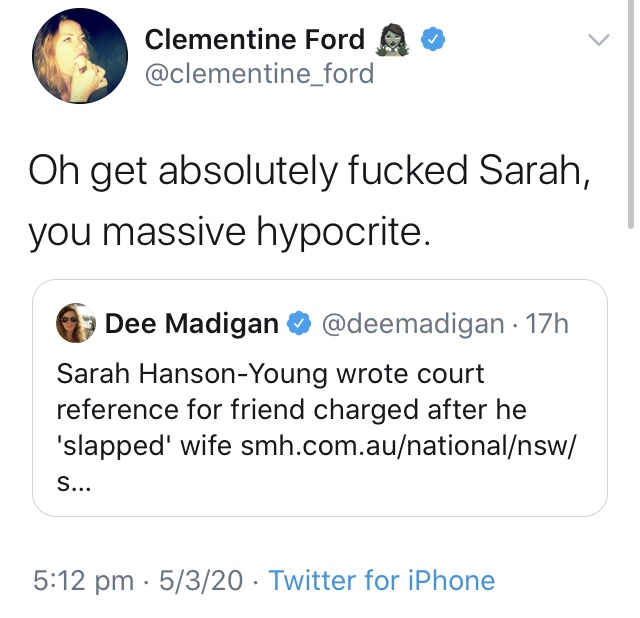Click the 17h quoted tweet timestamp
This screenshot has width=640, height=618.
tap(547, 324)
